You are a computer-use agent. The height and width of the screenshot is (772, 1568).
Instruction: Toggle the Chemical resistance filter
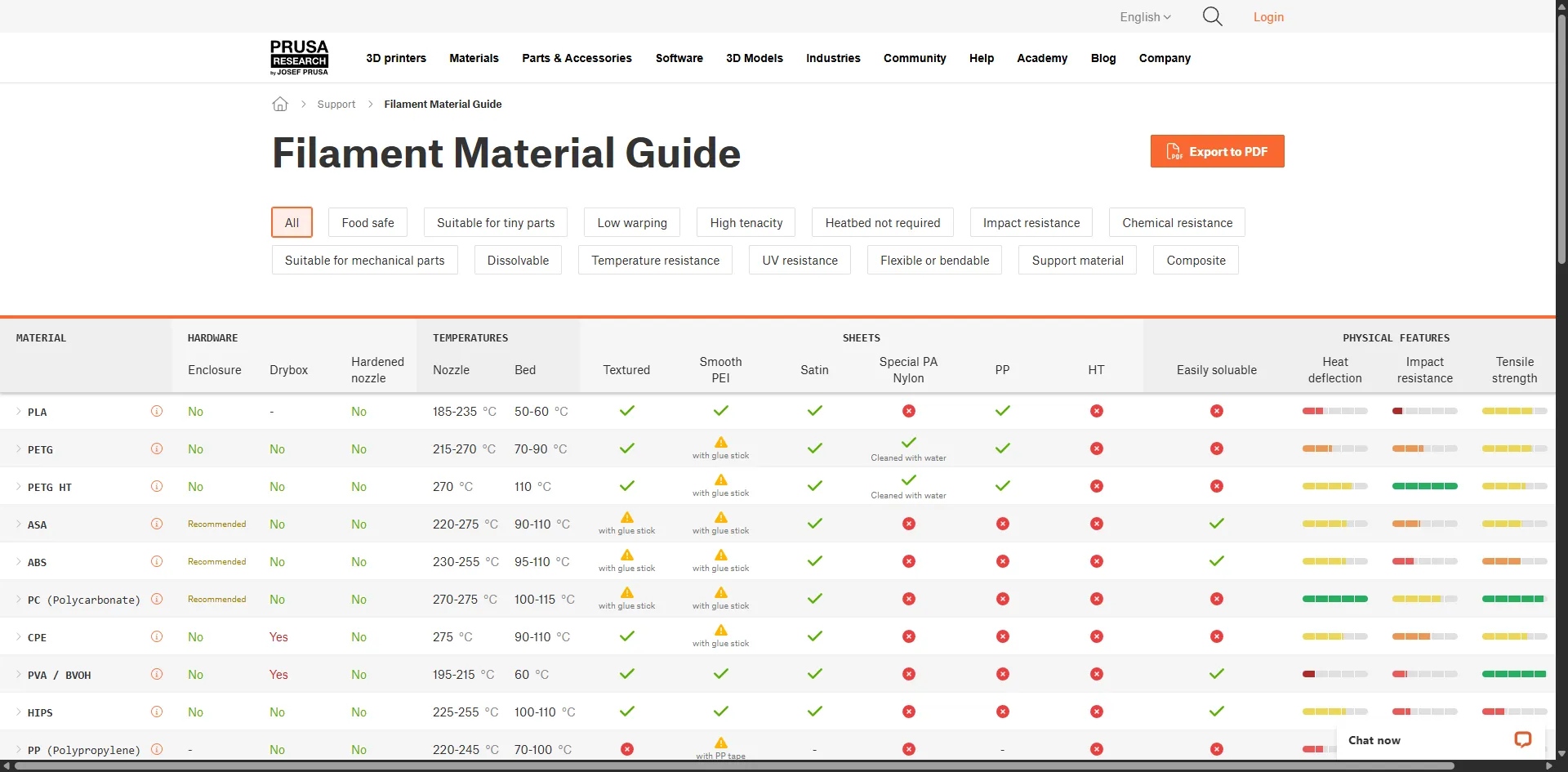(x=1177, y=222)
